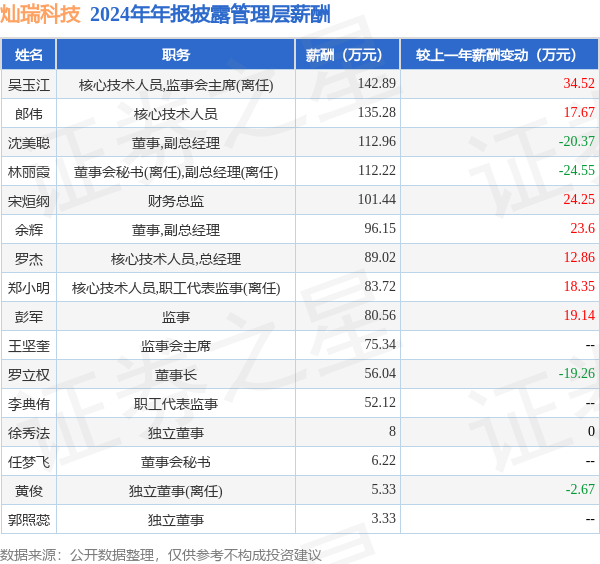Click 林丽霞's position 董事会秘书(离任),副总经理(离任)
Screen dimensions: 600x564
176,172
